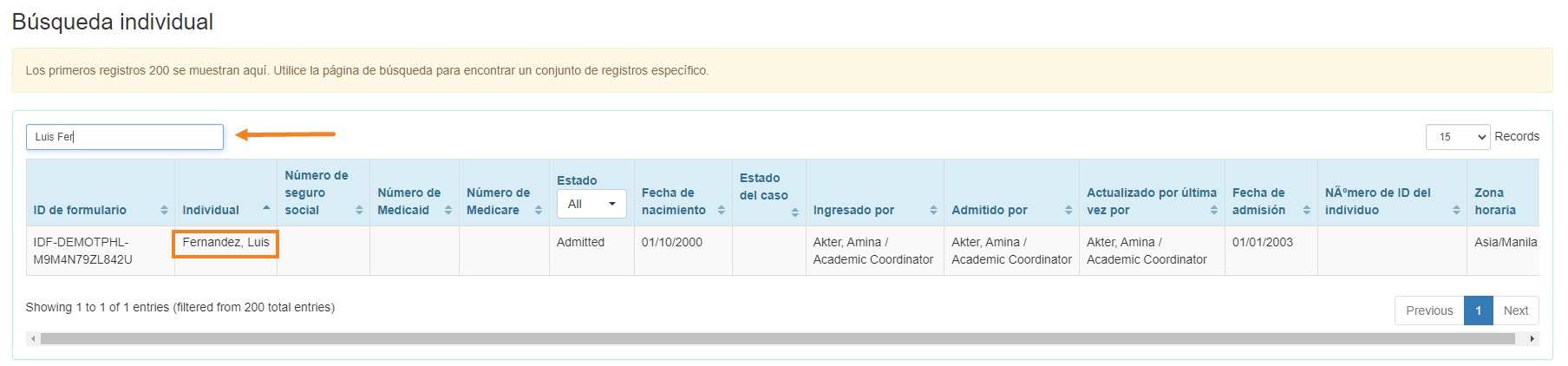Sort by Número de seguro social icon
Viewport: 1568px width, 366px height.
click(x=359, y=211)
